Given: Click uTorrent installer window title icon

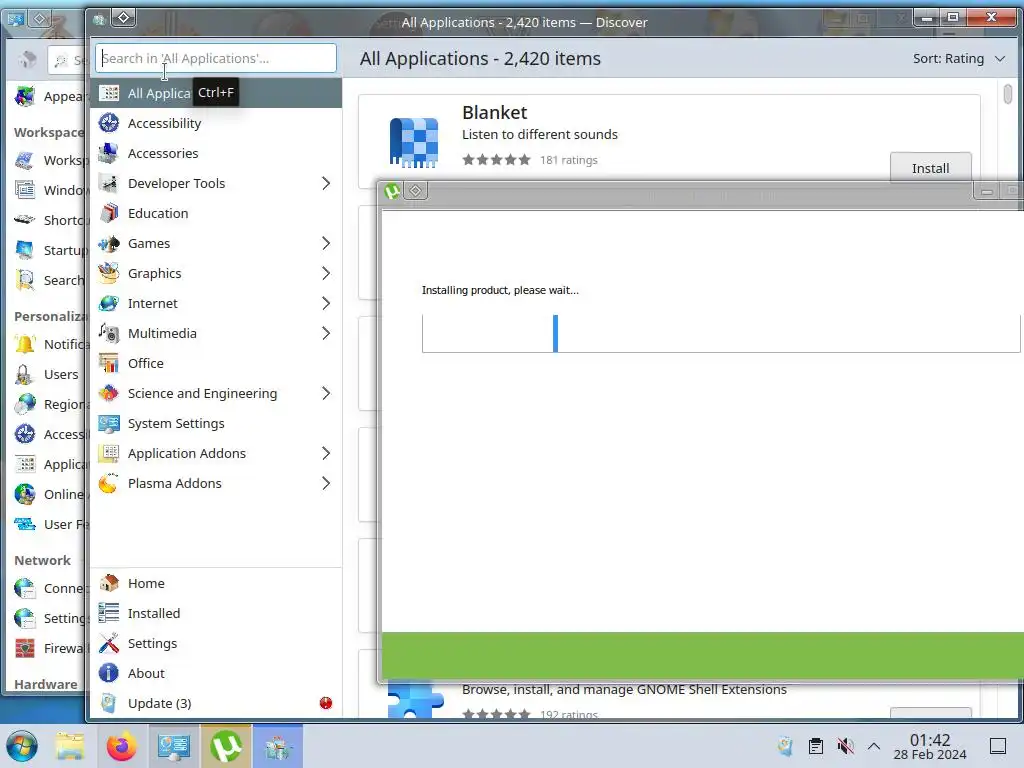Looking at the screenshot, I should tap(392, 191).
